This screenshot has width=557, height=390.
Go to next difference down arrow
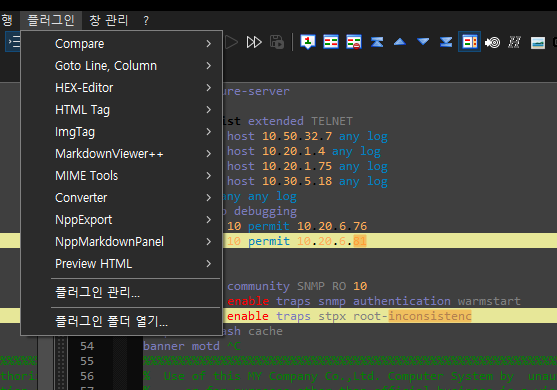click(423, 42)
